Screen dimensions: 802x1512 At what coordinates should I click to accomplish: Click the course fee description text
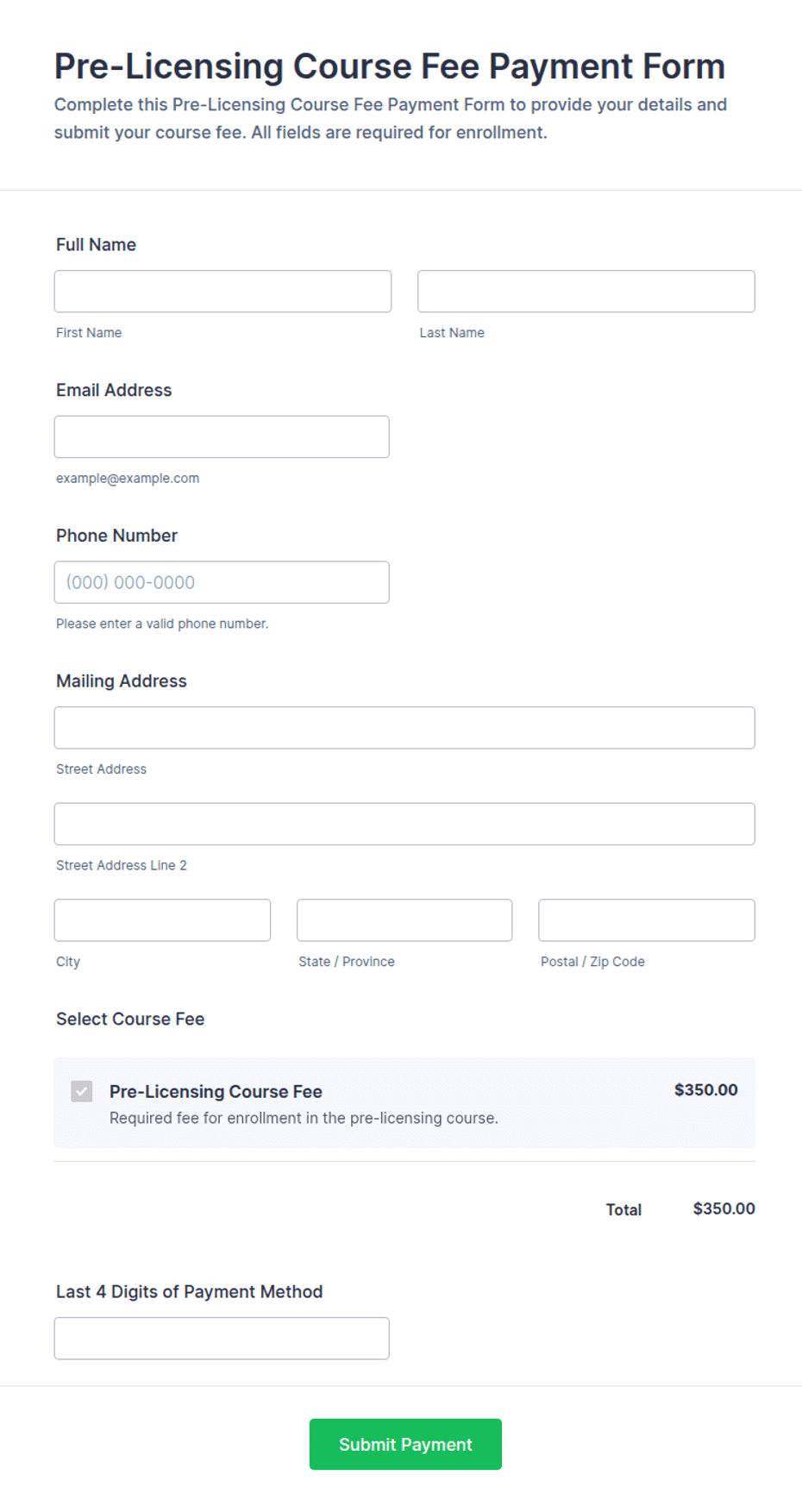(304, 1118)
